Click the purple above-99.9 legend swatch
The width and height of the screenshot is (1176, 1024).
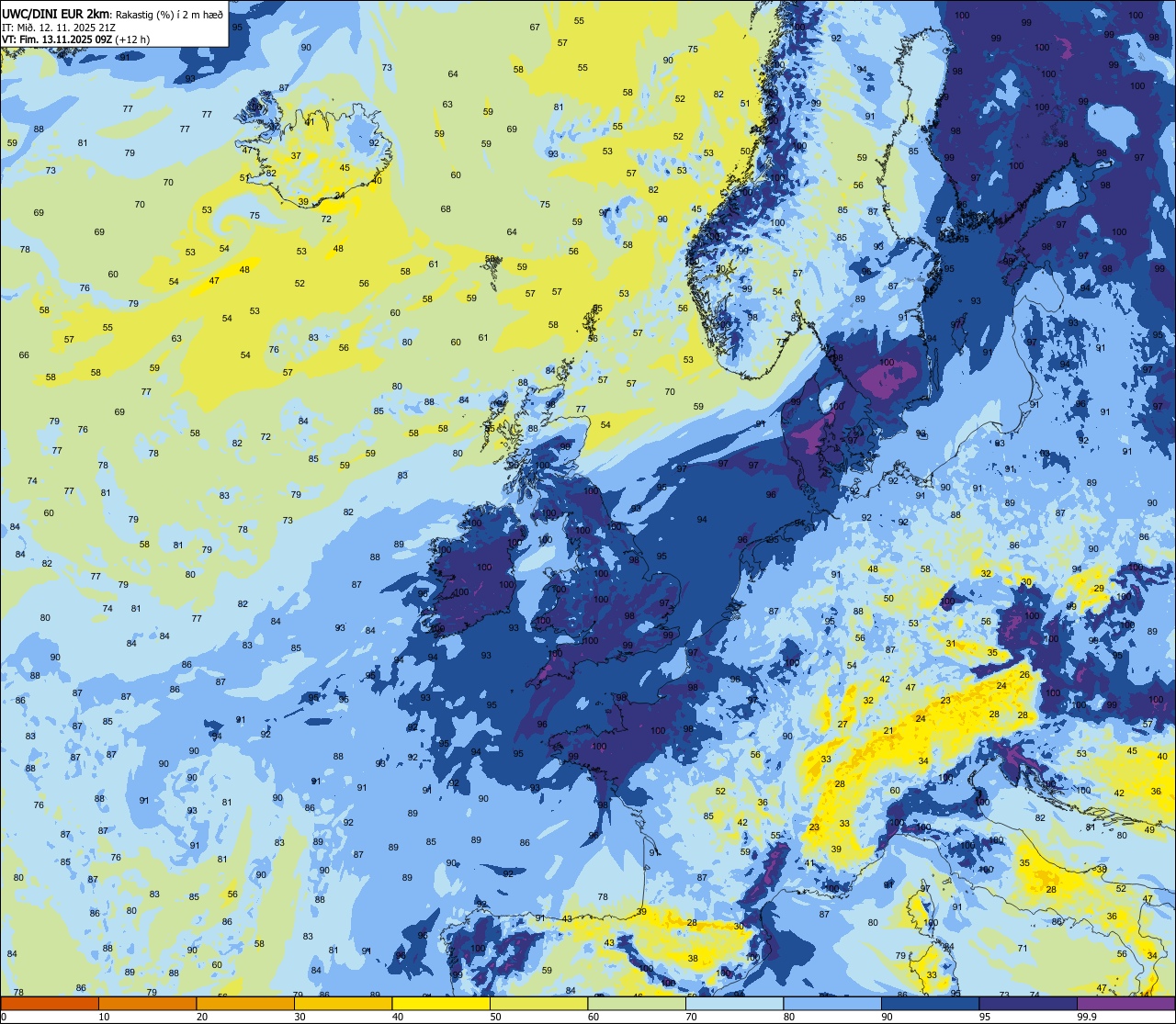[x=1125, y=1003]
